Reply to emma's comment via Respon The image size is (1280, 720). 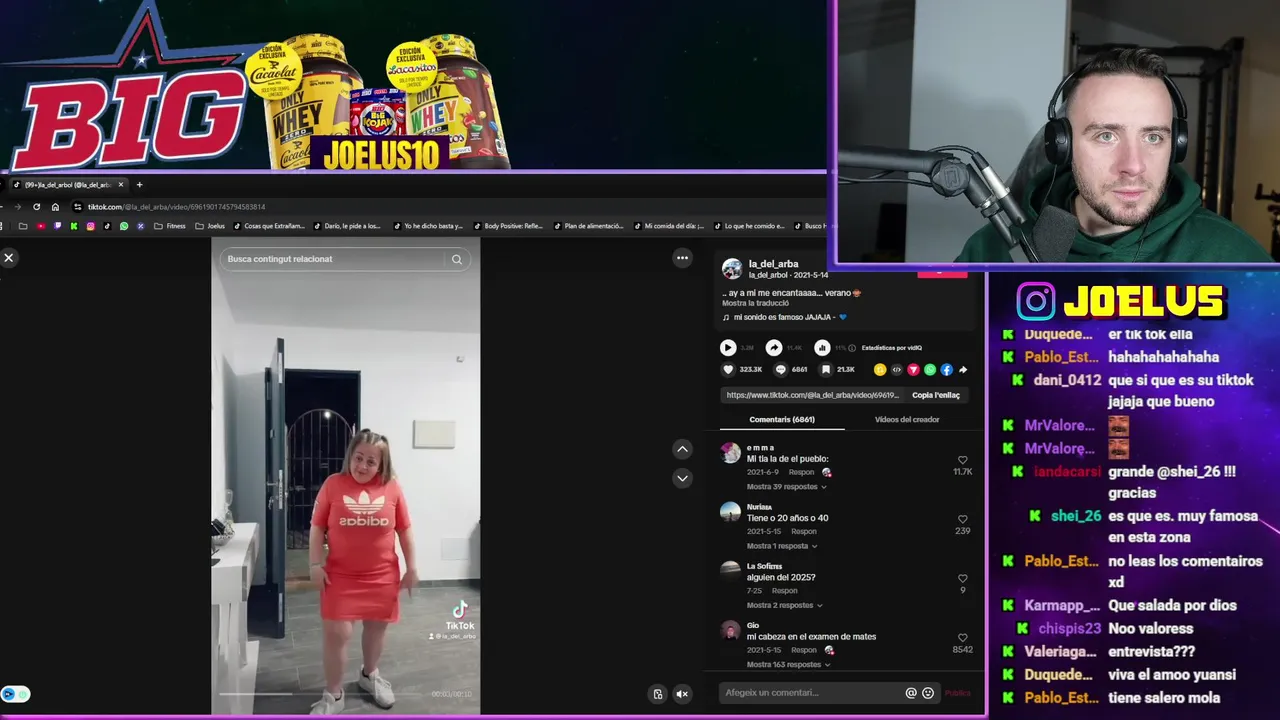click(x=801, y=472)
